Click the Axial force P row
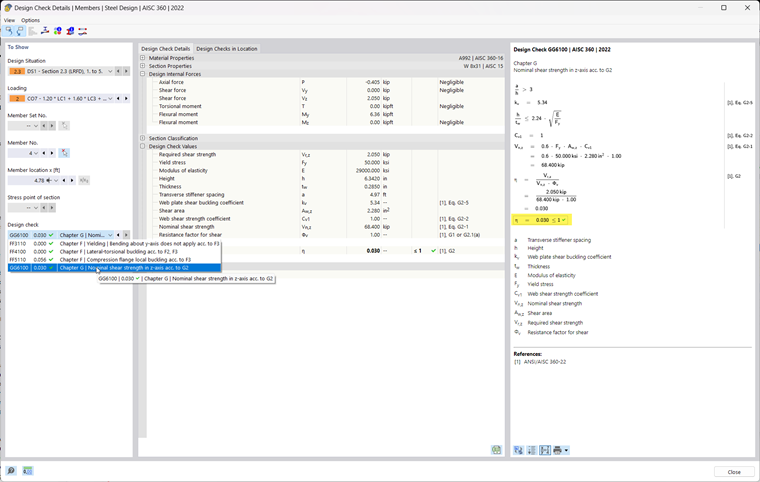Screen dimensions: 760x482 point(326,82)
